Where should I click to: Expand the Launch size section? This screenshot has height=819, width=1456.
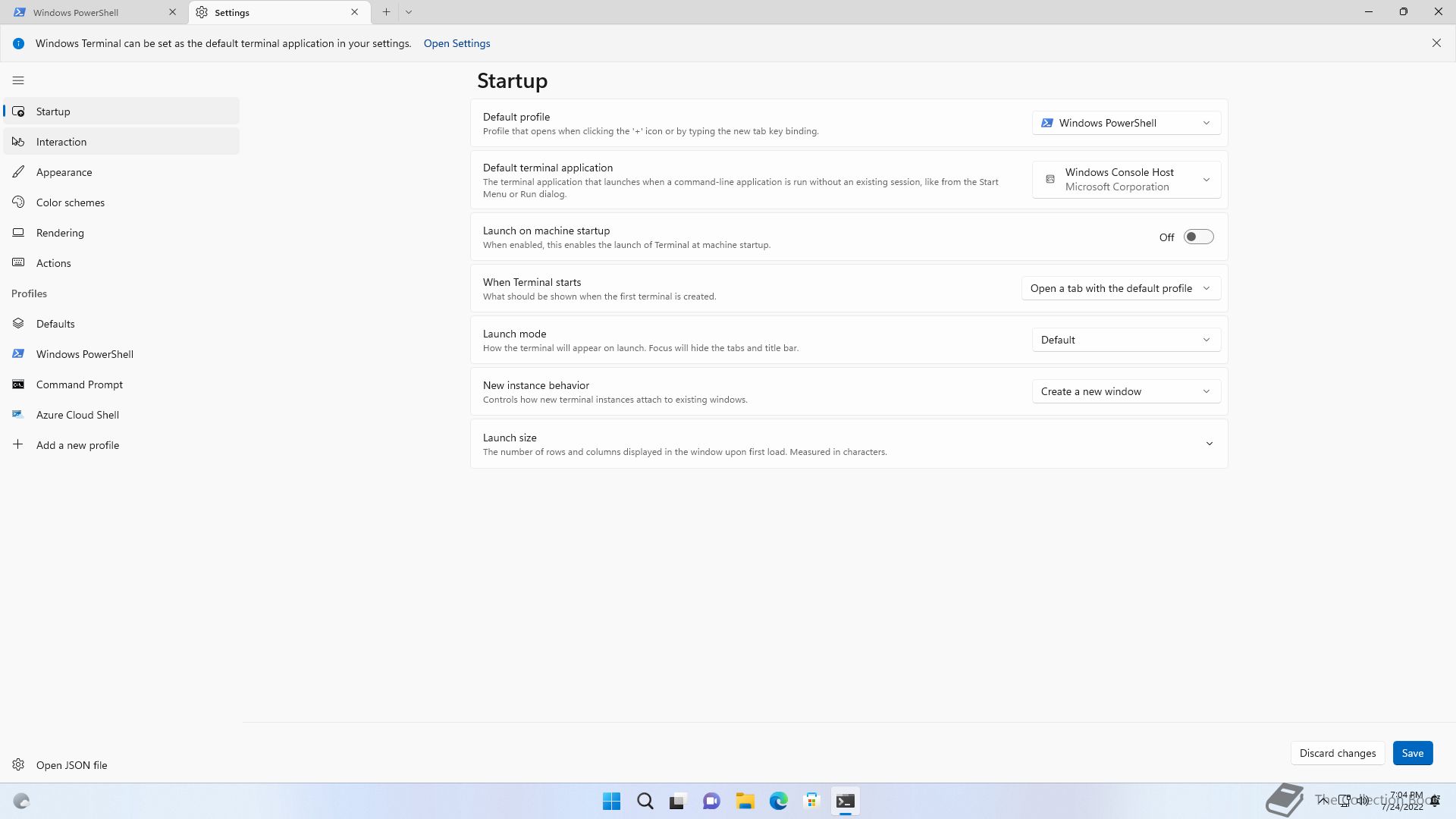849,444
